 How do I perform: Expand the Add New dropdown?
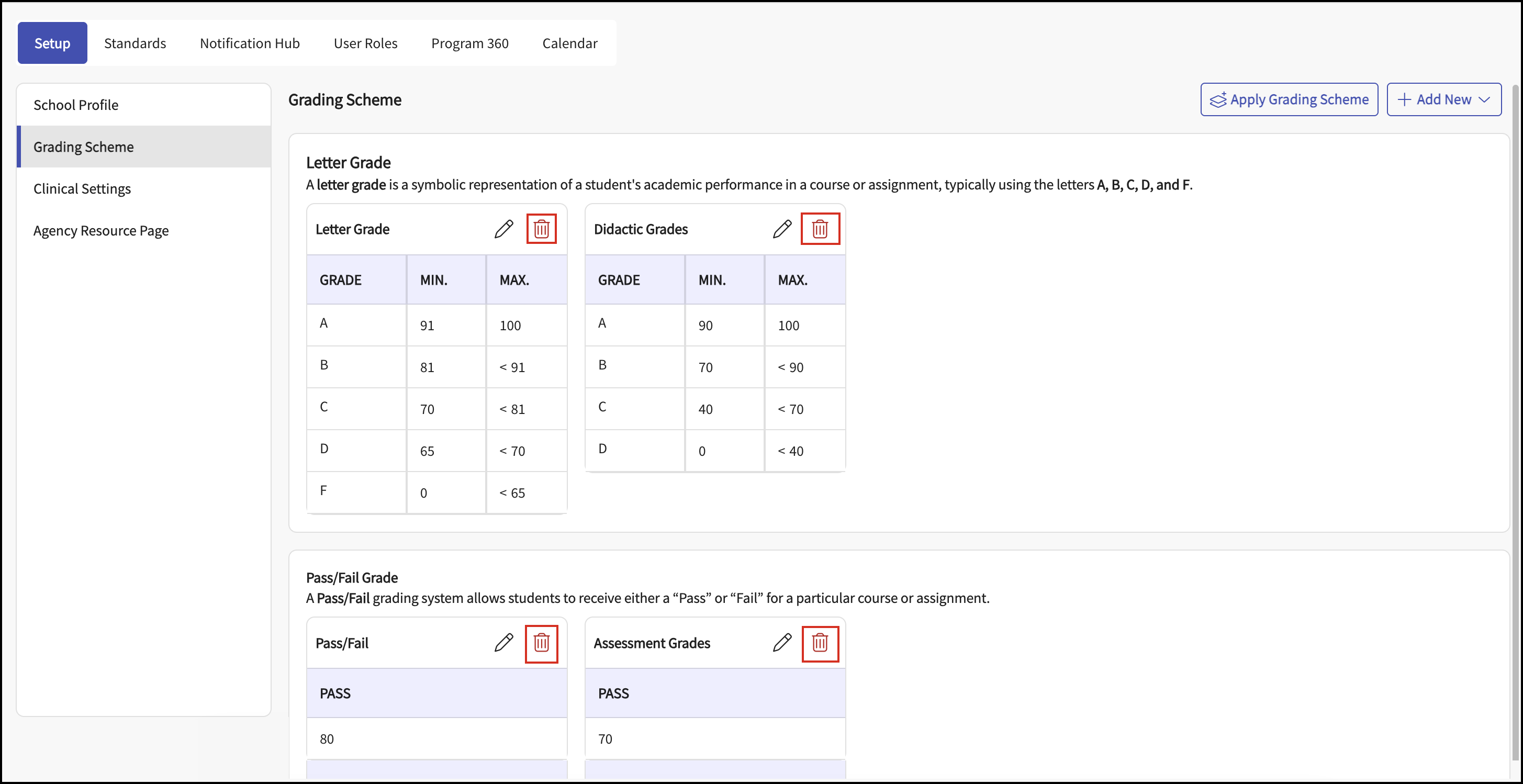[1444, 99]
